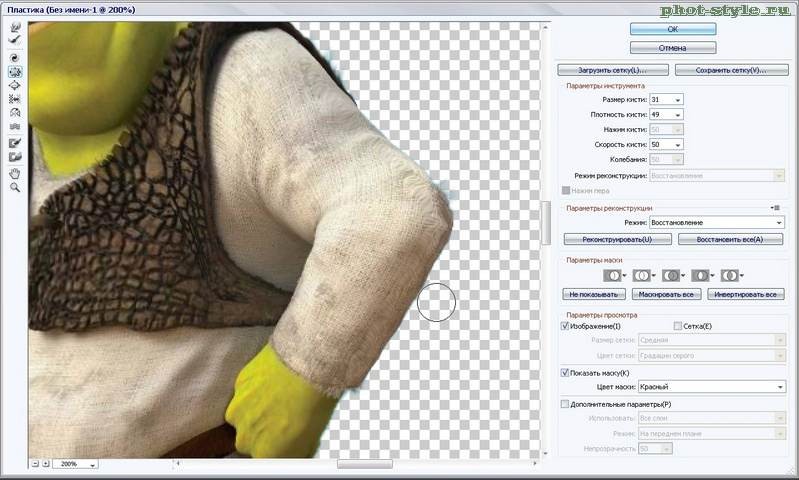Click the Плотность кисти value field
Screen dimensions: 799x480
click(661, 115)
